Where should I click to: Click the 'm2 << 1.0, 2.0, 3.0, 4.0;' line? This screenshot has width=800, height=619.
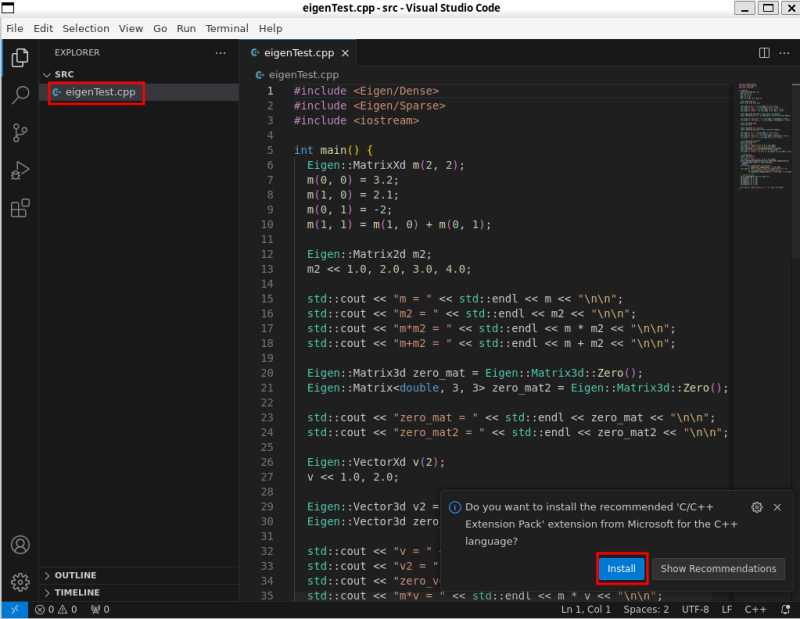coord(389,269)
